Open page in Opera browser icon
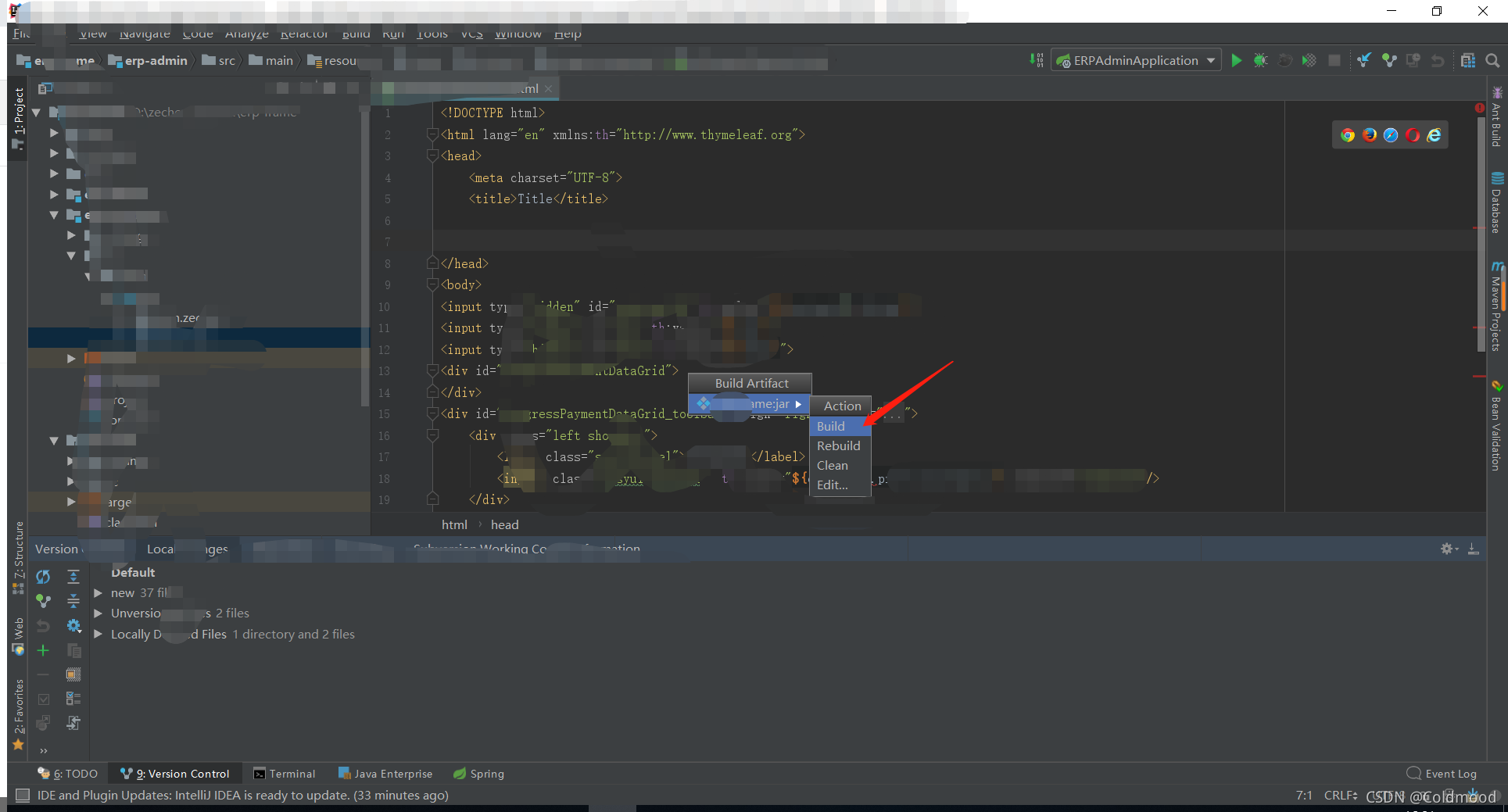Screen dimensions: 1508x812 (x=1413, y=135)
